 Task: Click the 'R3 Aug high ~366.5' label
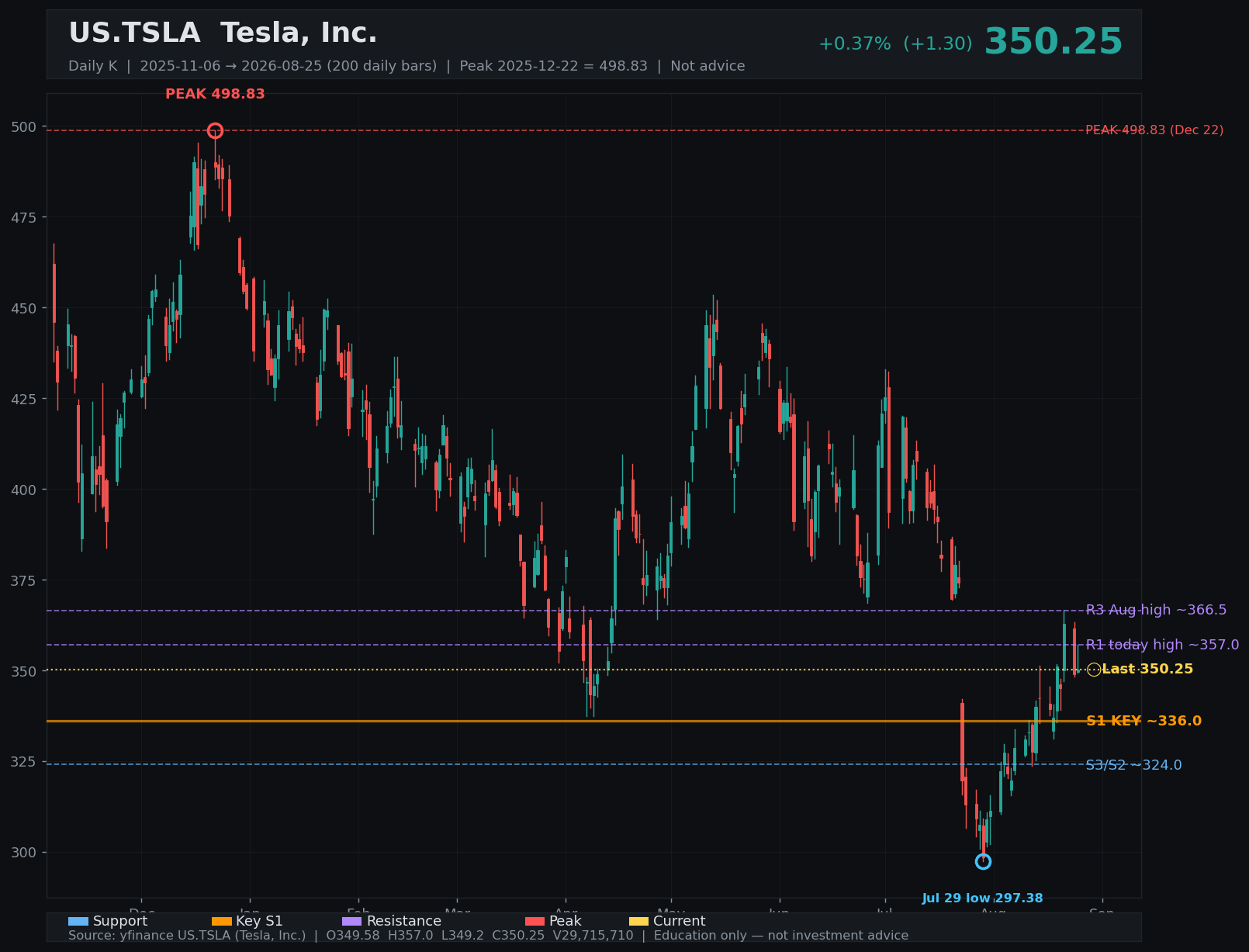click(1156, 610)
